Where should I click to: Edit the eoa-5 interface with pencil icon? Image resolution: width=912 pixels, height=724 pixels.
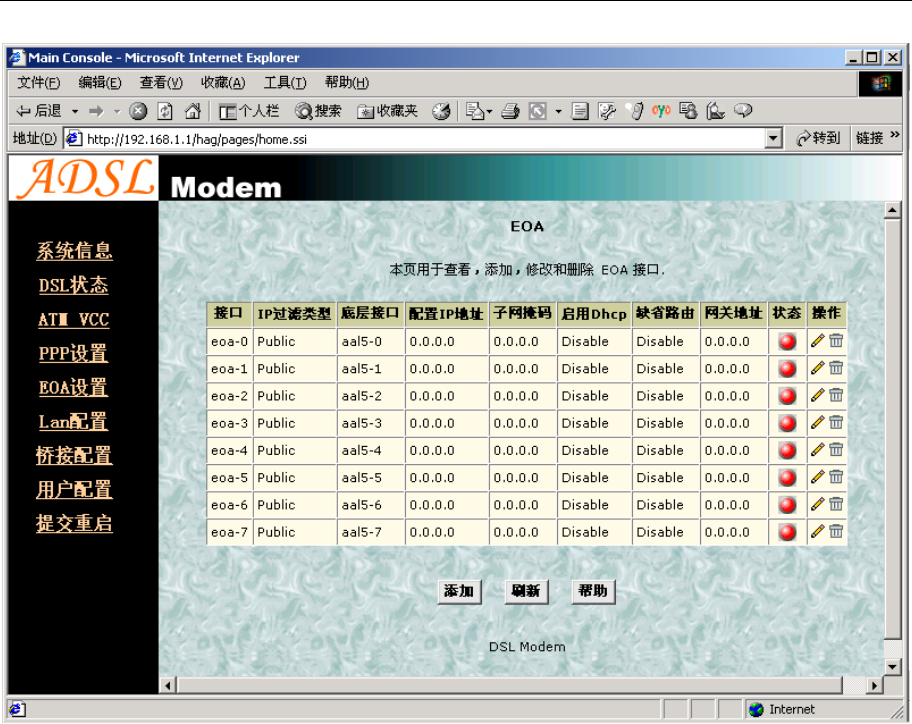(x=817, y=477)
